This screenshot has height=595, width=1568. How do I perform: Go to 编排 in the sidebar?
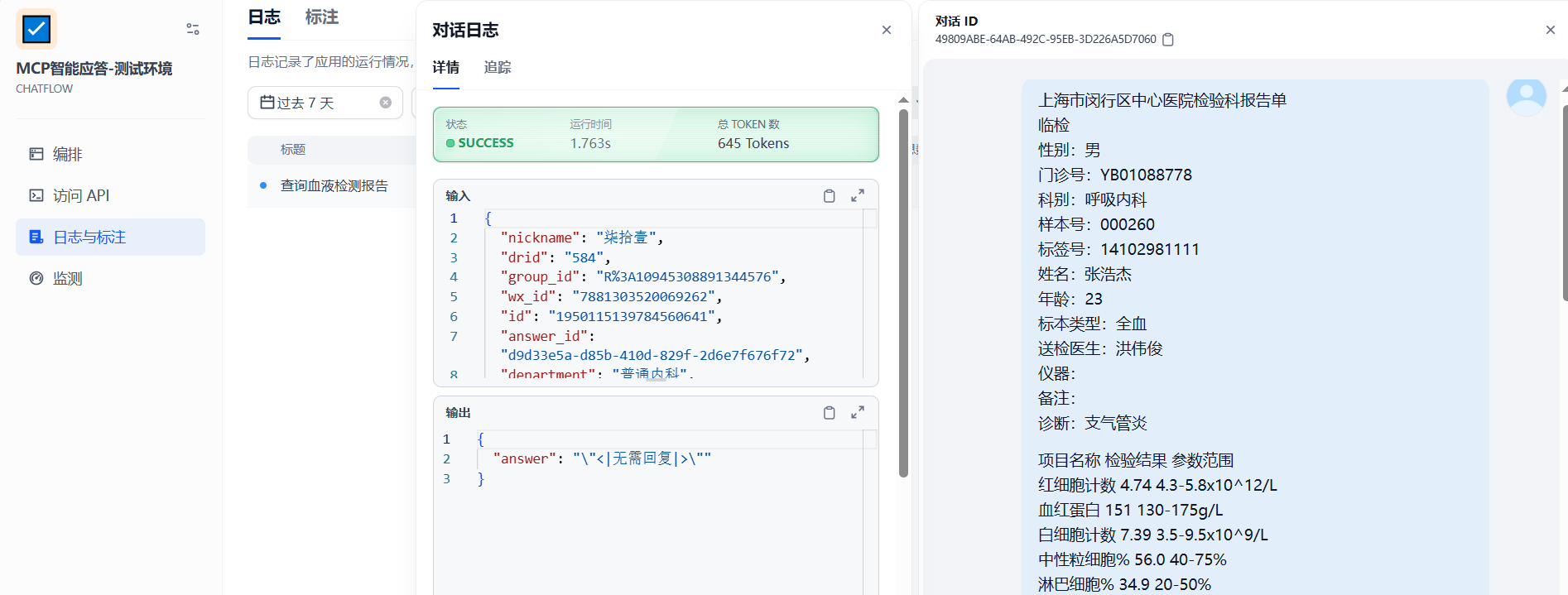pos(68,155)
